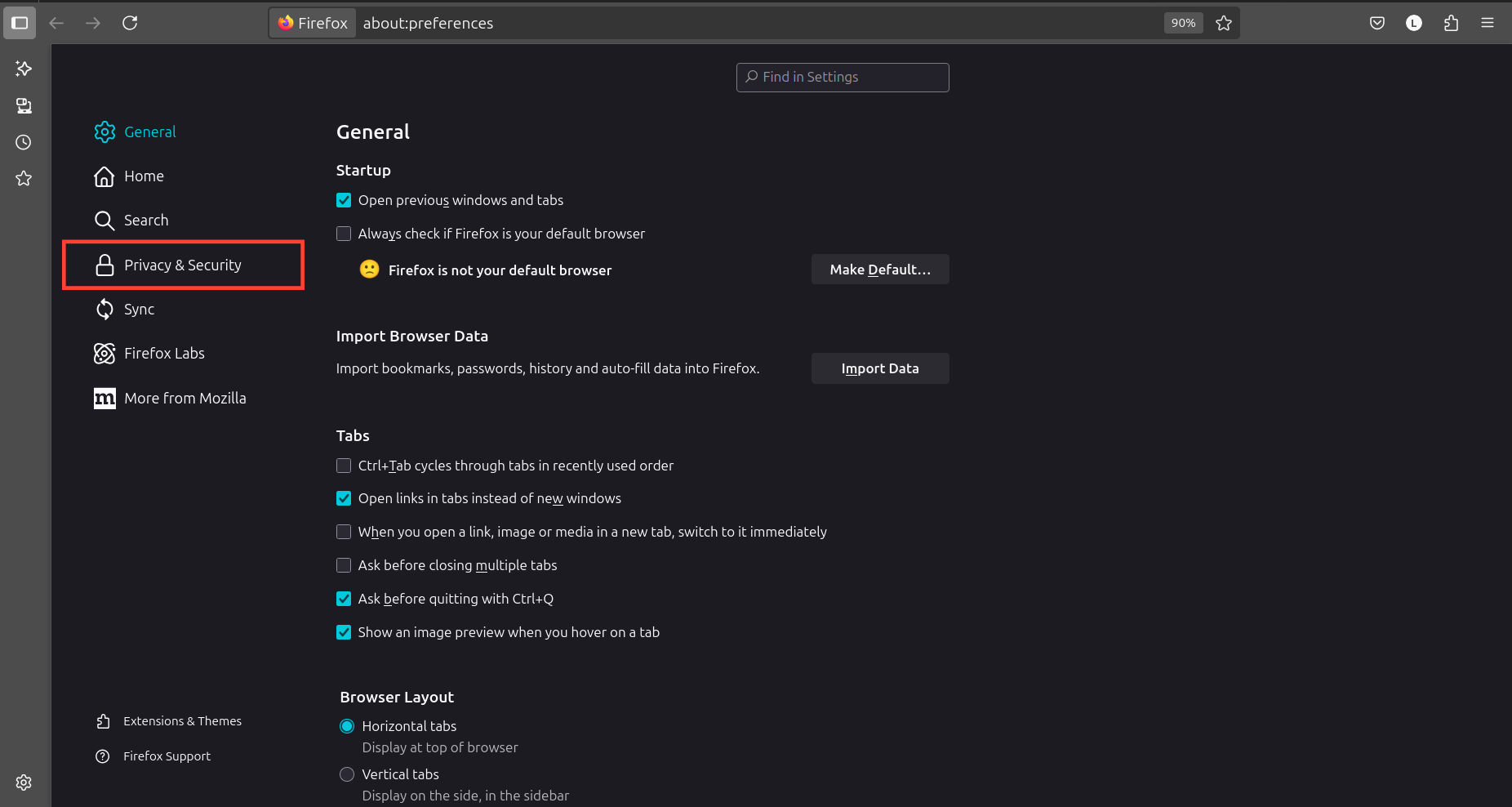
Task: Open the Bookmarks sidebar panel
Action: (24, 178)
